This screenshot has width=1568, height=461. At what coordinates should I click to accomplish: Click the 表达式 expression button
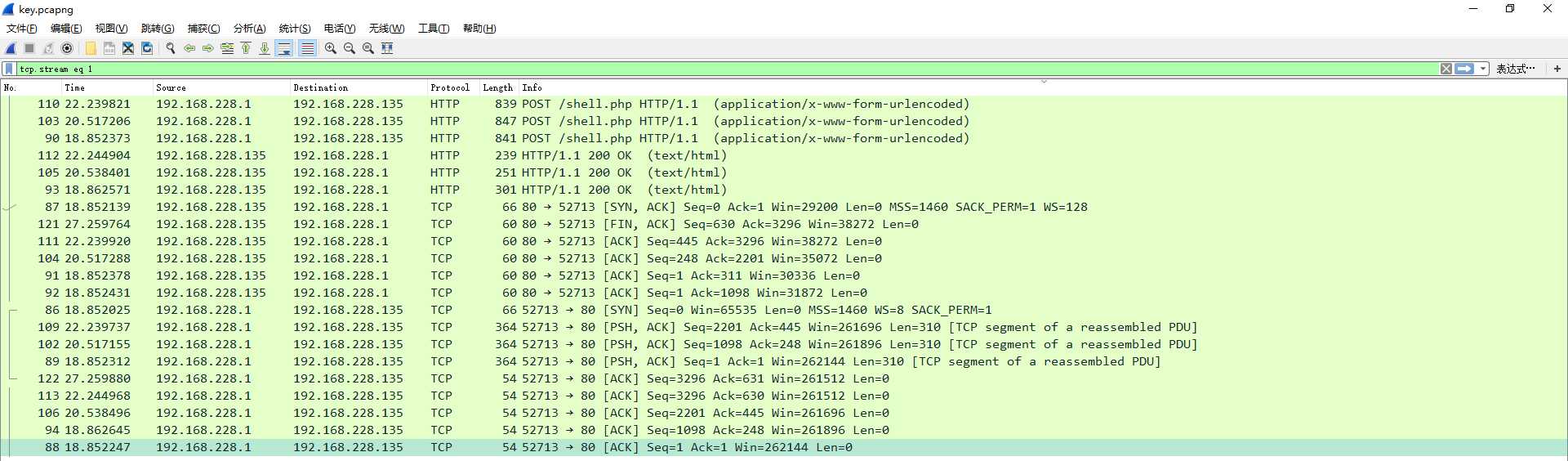pyautogui.click(x=1515, y=69)
